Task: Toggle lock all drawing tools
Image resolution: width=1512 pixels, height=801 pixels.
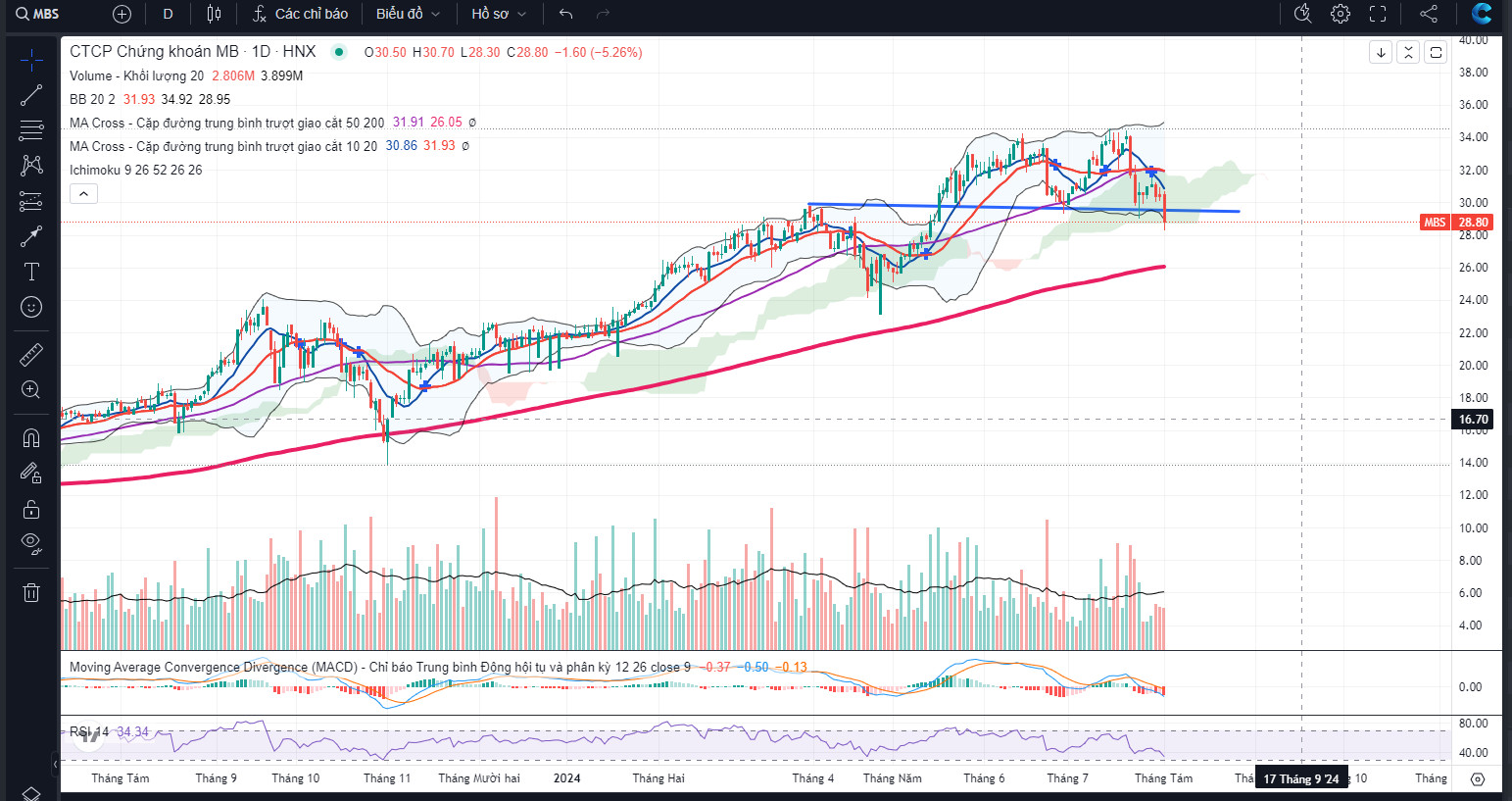Action: pos(31,509)
